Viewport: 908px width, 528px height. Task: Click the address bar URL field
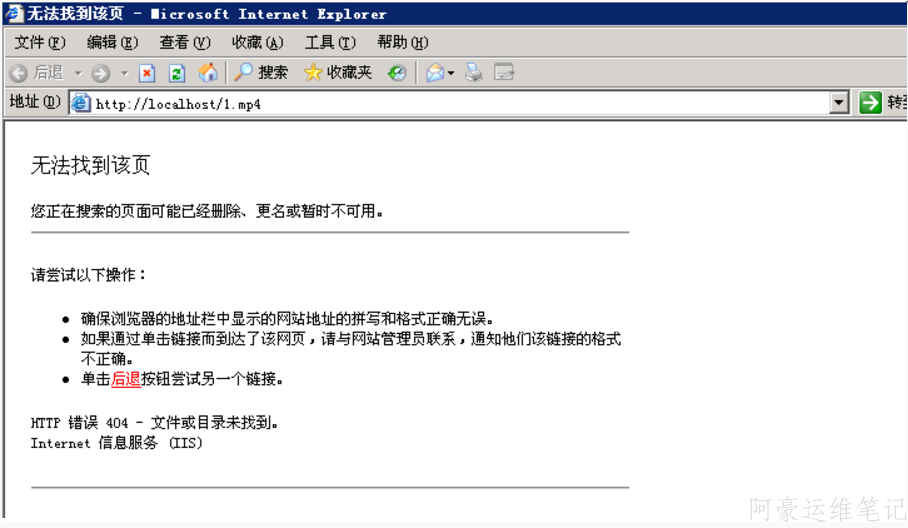point(450,103)
